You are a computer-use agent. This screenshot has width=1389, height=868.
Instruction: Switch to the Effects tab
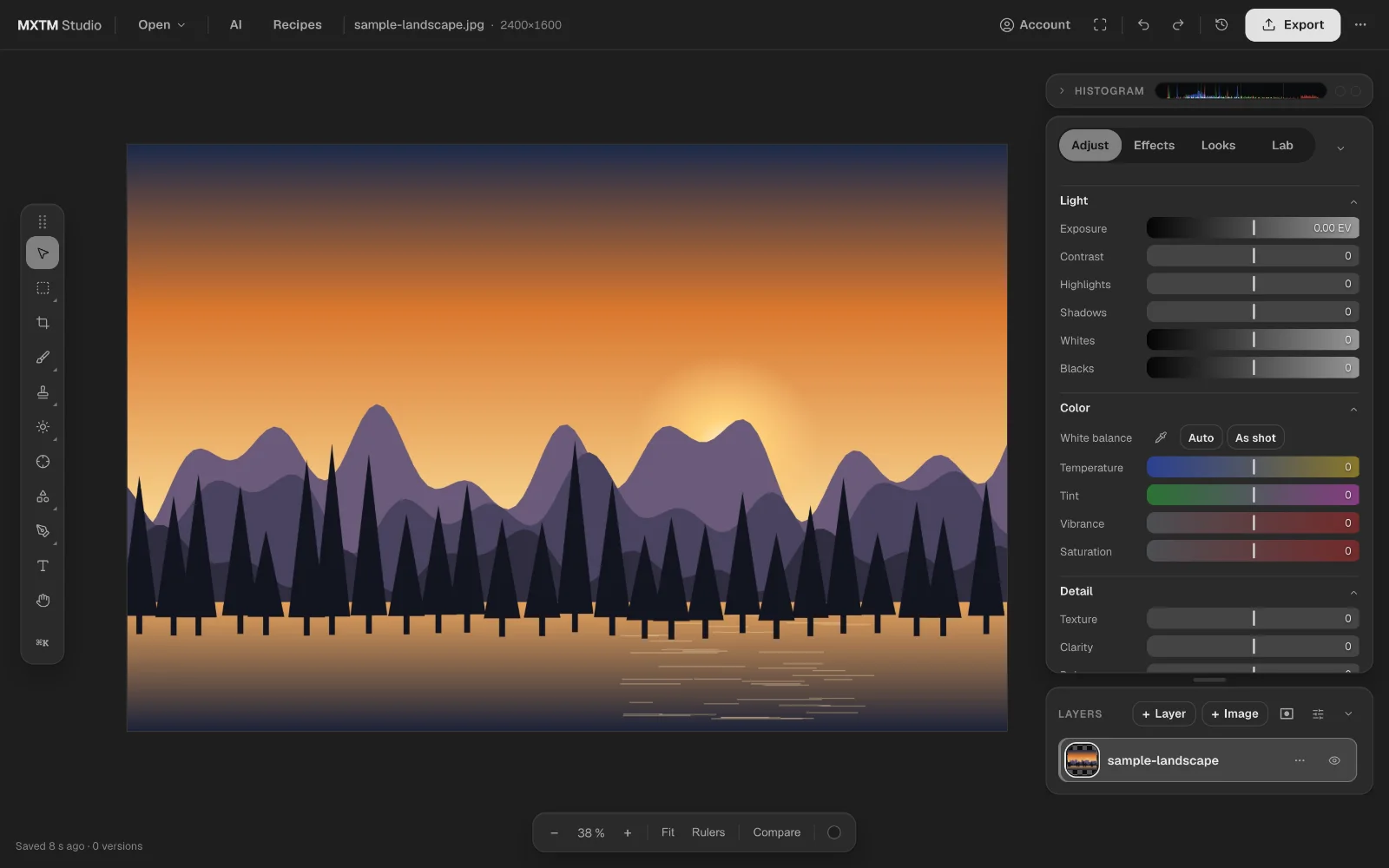(x=1154, y=145)
